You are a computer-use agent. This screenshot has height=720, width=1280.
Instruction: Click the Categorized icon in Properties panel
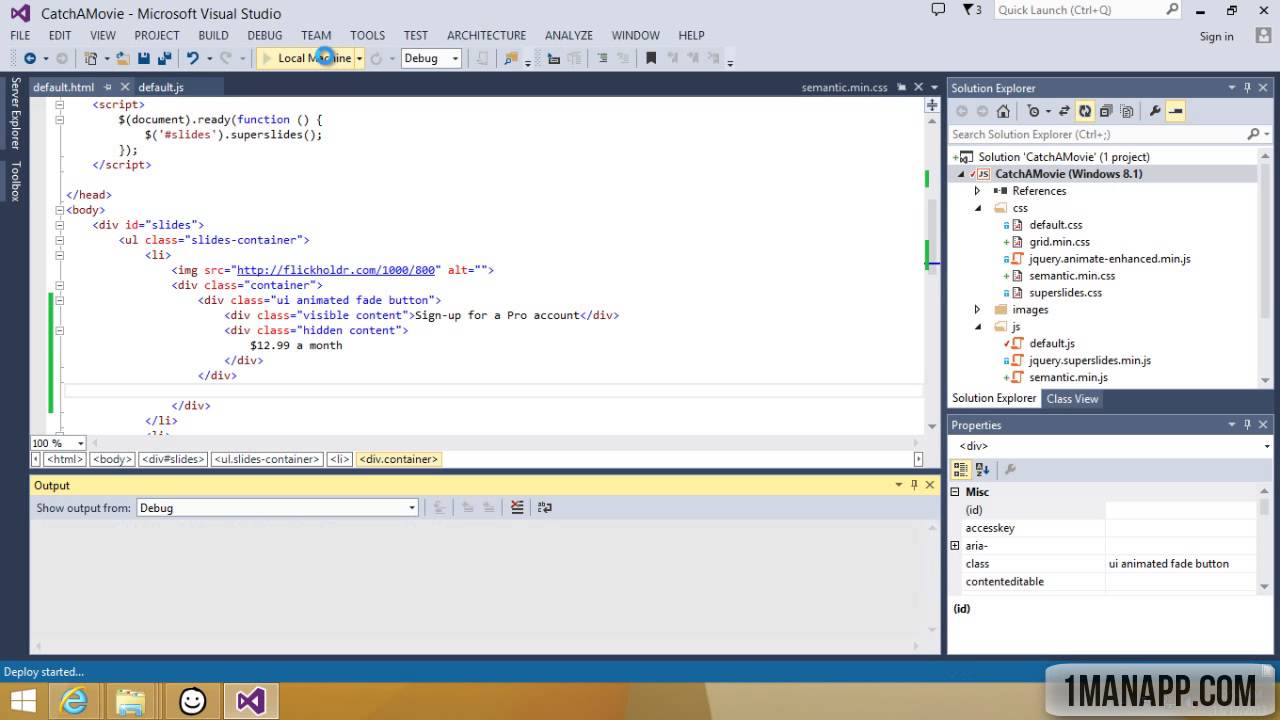coord(961,469)
